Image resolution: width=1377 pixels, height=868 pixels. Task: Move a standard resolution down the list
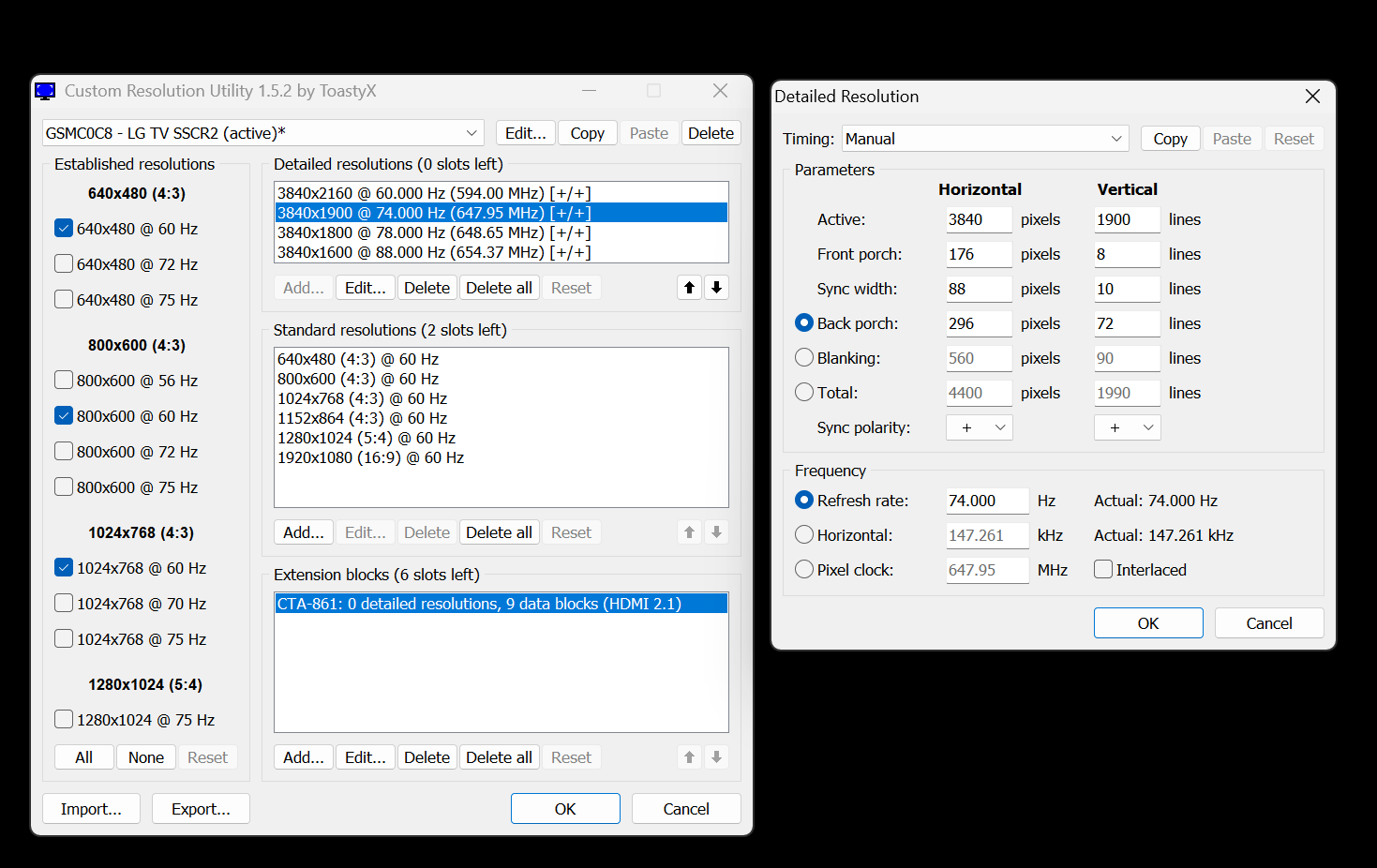(x=716, y=531)
